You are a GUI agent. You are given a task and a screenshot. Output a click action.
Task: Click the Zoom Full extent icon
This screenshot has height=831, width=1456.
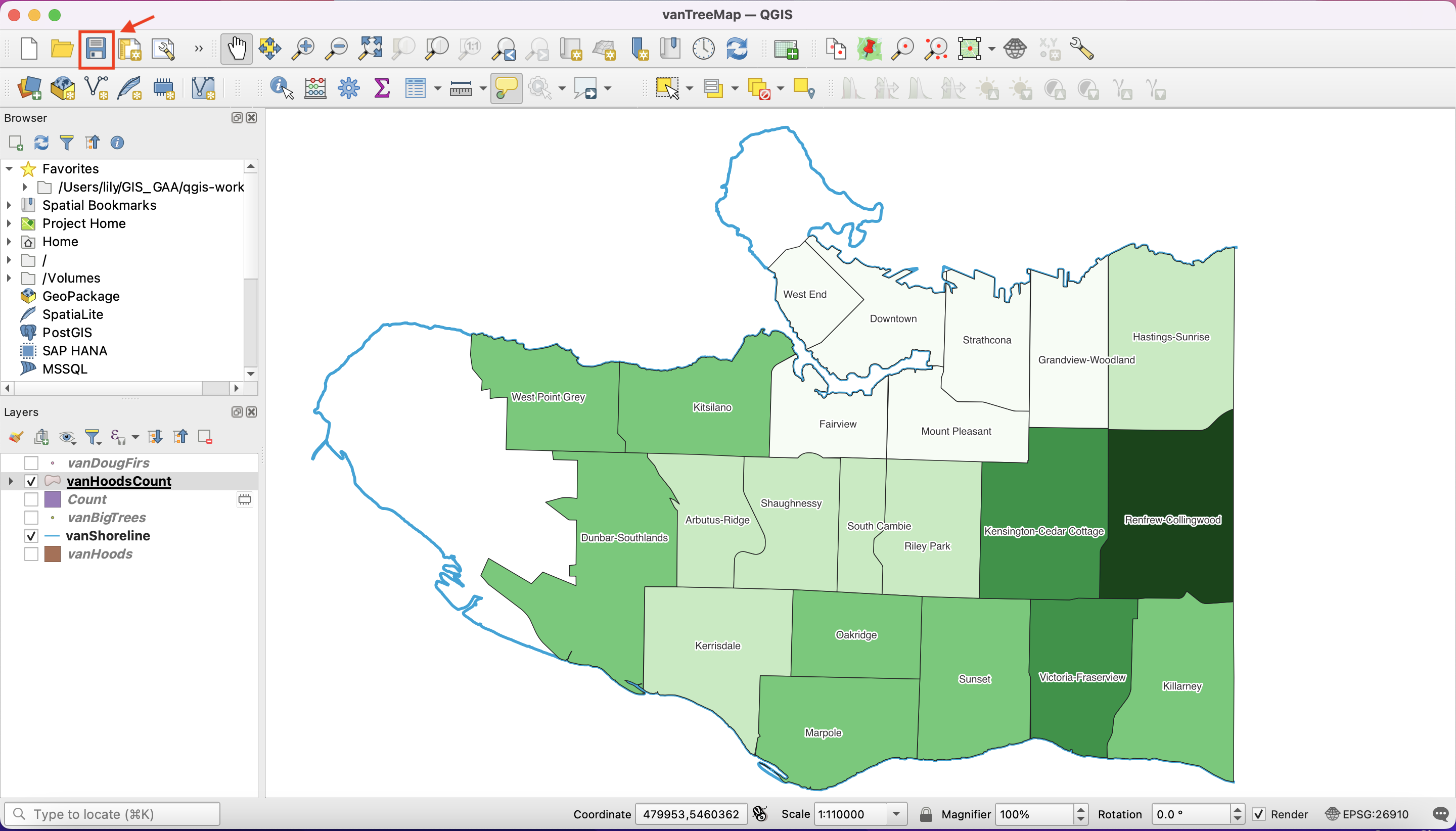371,49
